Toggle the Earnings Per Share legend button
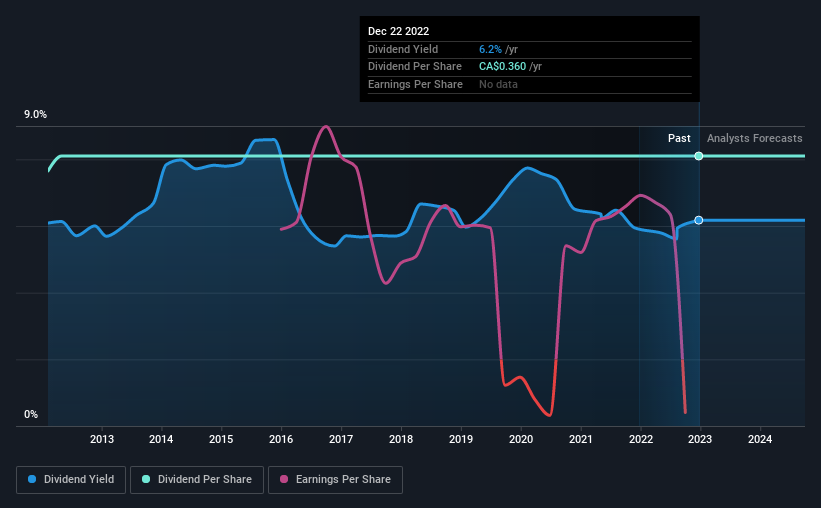This screenshot has height=508, width=821. (x=335, y=480)
